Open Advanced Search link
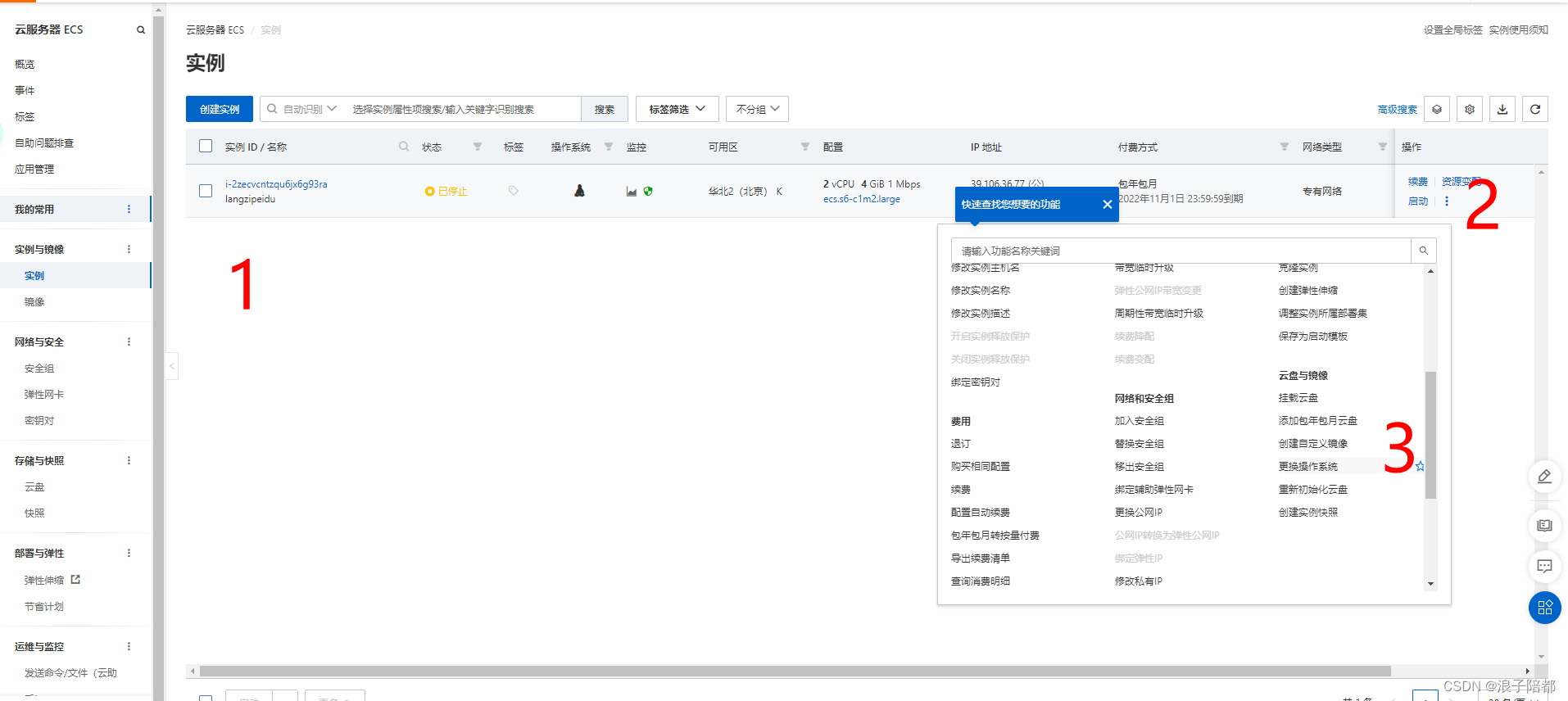 click(x=1398, y=110)
